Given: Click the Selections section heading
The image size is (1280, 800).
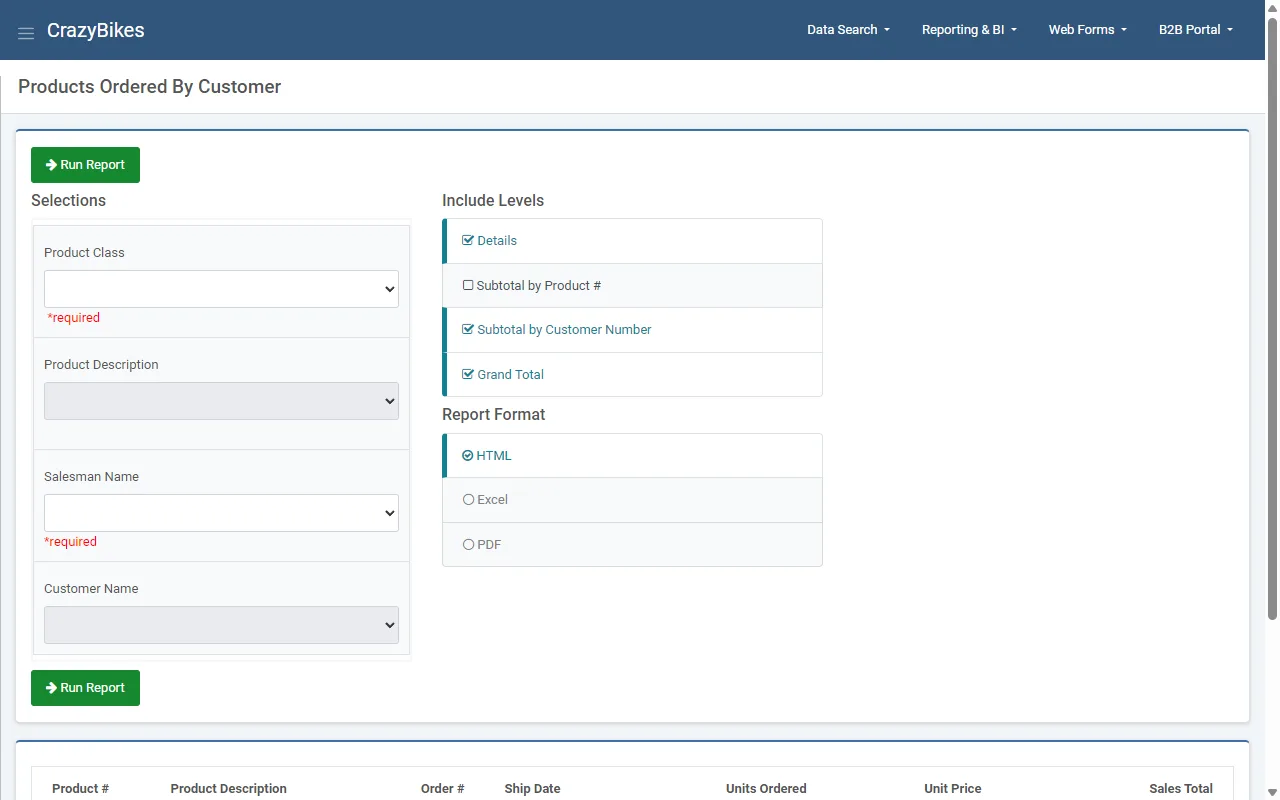Looking at the screenshot, I should pyautogui.click(x=68, y=201).
